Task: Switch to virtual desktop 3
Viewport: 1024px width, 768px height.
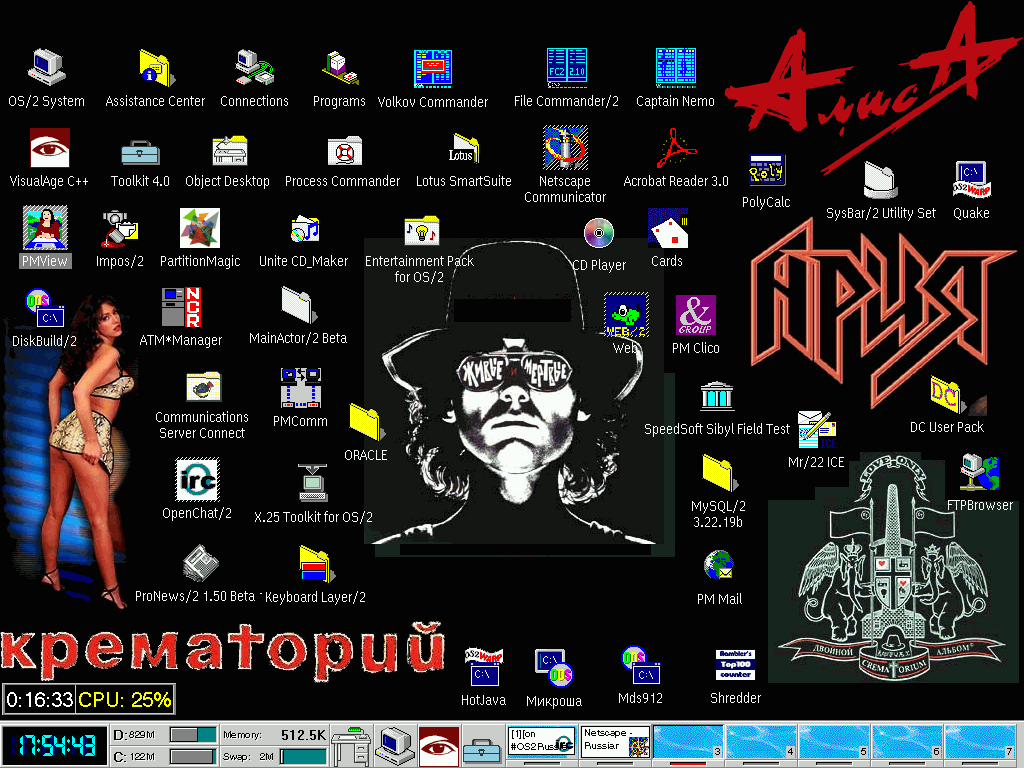Action: click(688, 743)
